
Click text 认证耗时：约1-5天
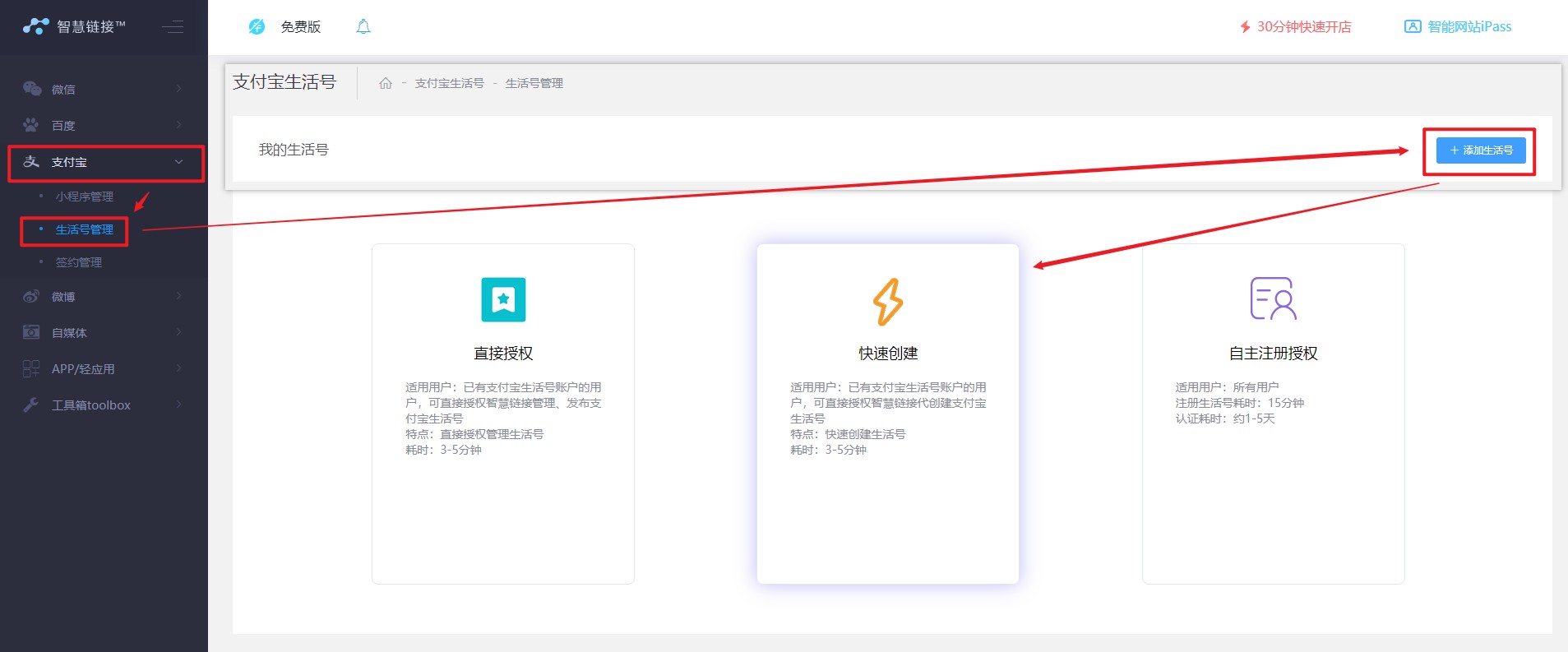point(1225,418)
